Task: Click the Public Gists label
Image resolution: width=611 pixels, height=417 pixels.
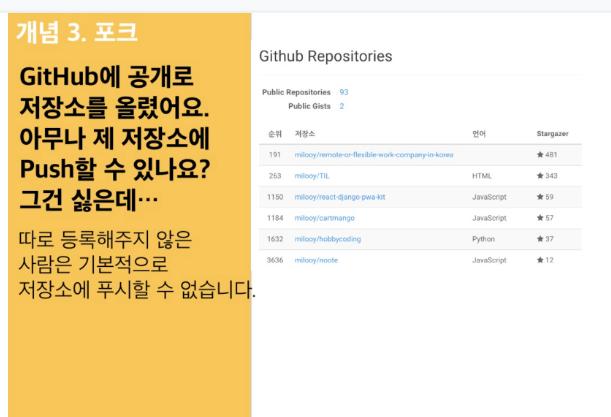Action: tap(309, 106)
